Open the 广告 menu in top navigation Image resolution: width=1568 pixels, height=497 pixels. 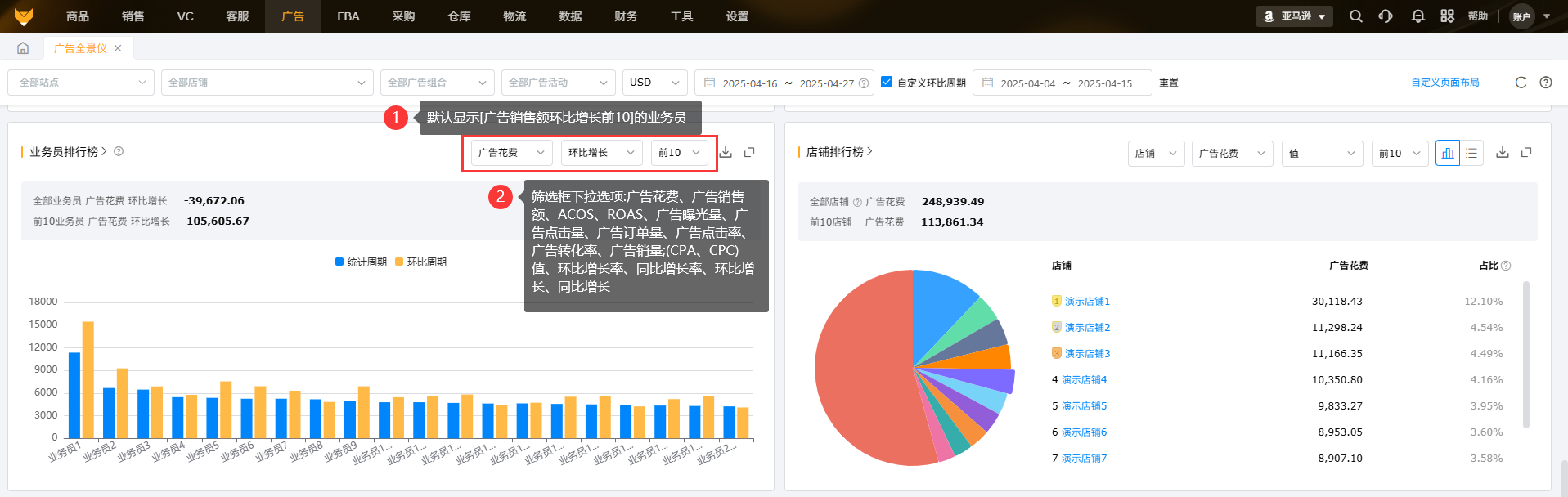pos(292,16)
